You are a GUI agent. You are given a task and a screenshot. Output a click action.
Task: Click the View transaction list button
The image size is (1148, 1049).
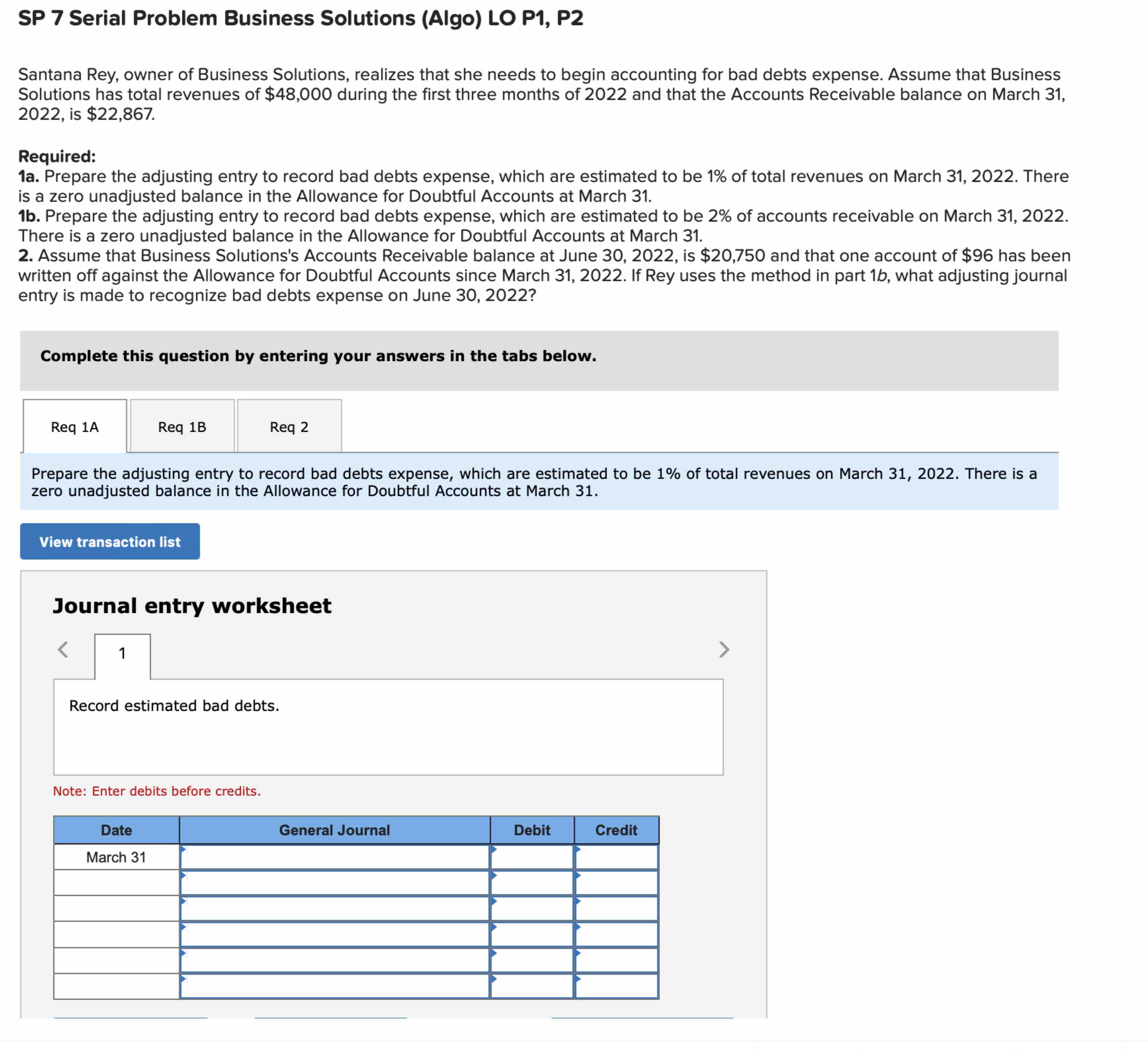coord(109,541)
